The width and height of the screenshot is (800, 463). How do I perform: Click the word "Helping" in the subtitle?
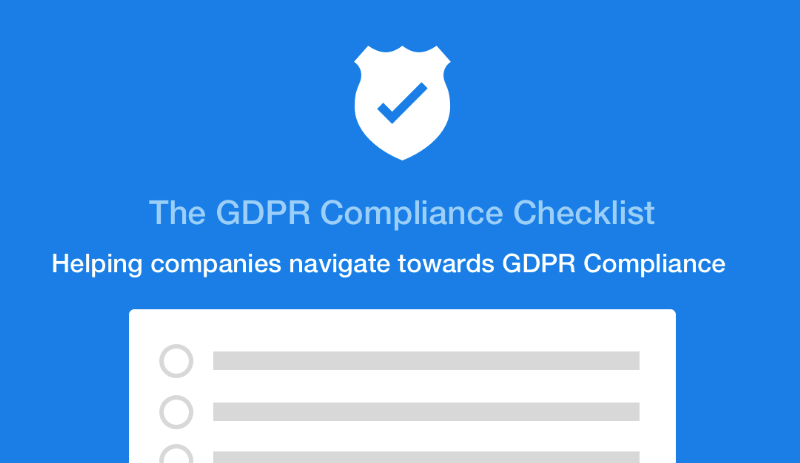point(88,265)
